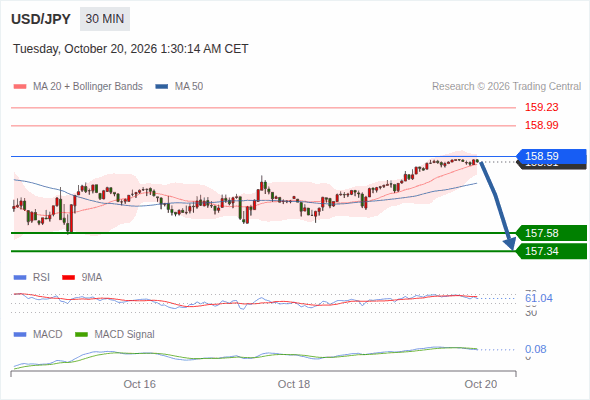The height and width of the screenshot is (400, 590).
Task: Click the 30 MIN timeframe badge
Action: click(105, 19)
